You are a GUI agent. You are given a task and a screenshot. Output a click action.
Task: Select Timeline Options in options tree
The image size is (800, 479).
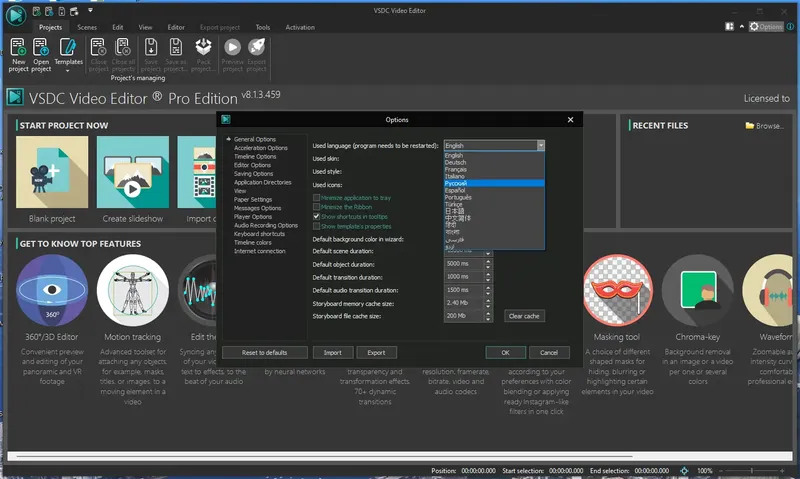pyautogui.click(x=255, y=157)
